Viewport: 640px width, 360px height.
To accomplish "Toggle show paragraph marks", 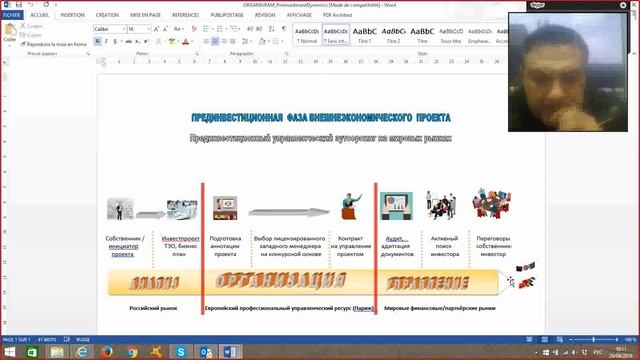I will (x=284, y=29).
